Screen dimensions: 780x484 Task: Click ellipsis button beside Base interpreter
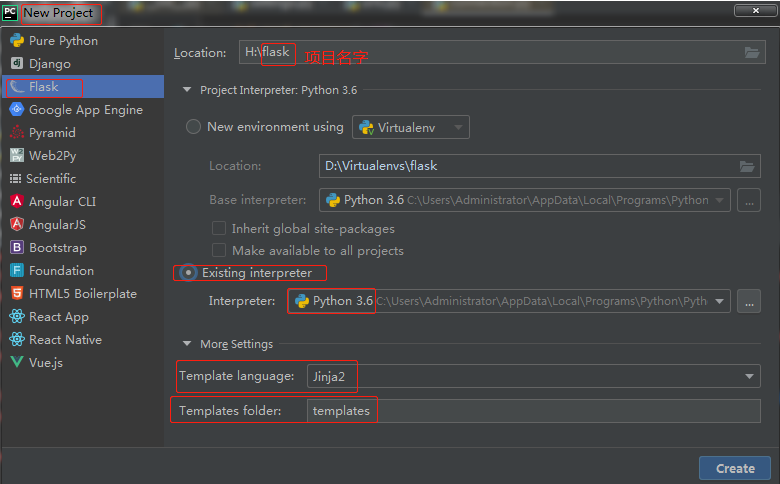pos(749,200)
